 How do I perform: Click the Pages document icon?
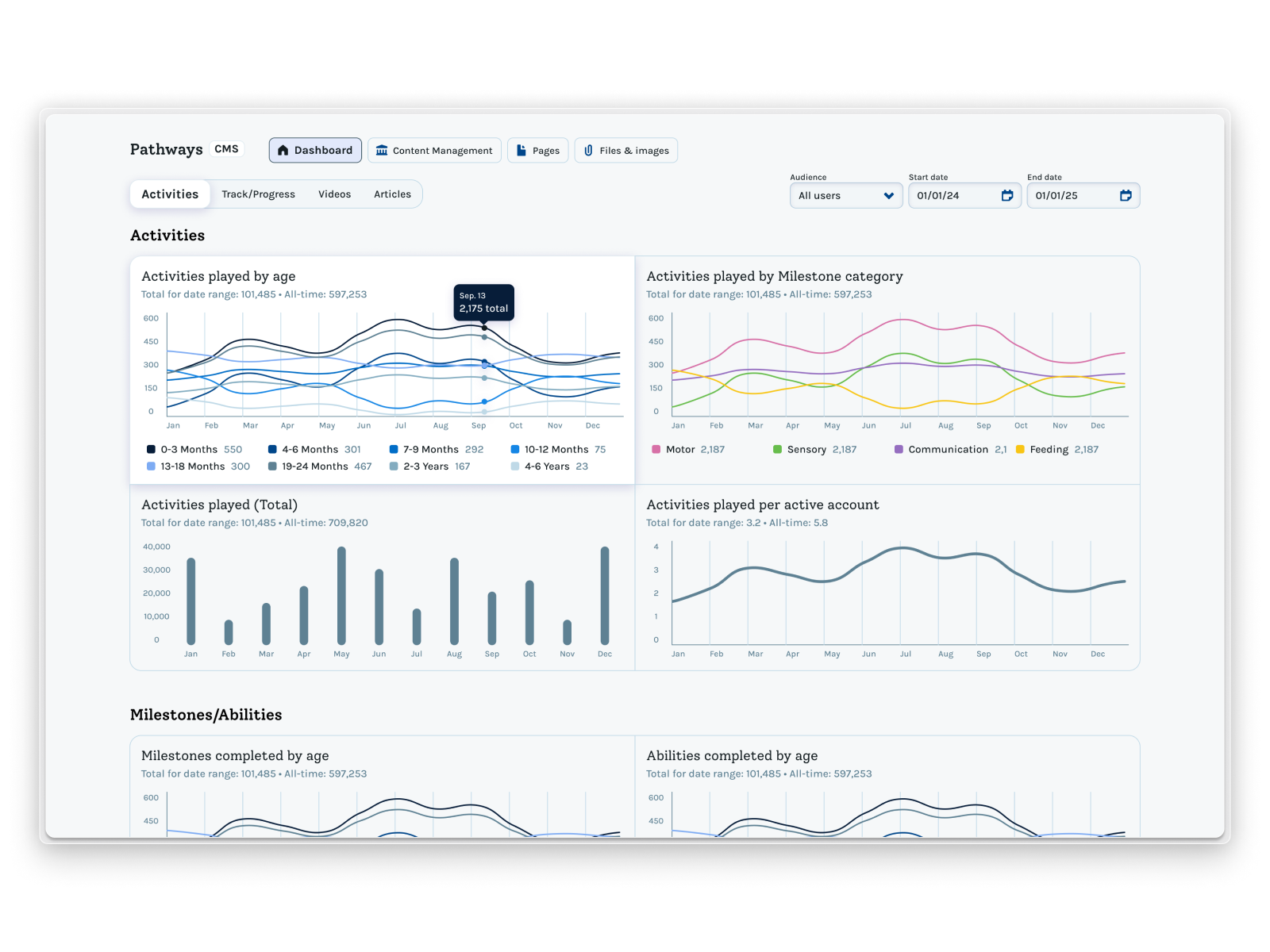(x=522, y=150)
